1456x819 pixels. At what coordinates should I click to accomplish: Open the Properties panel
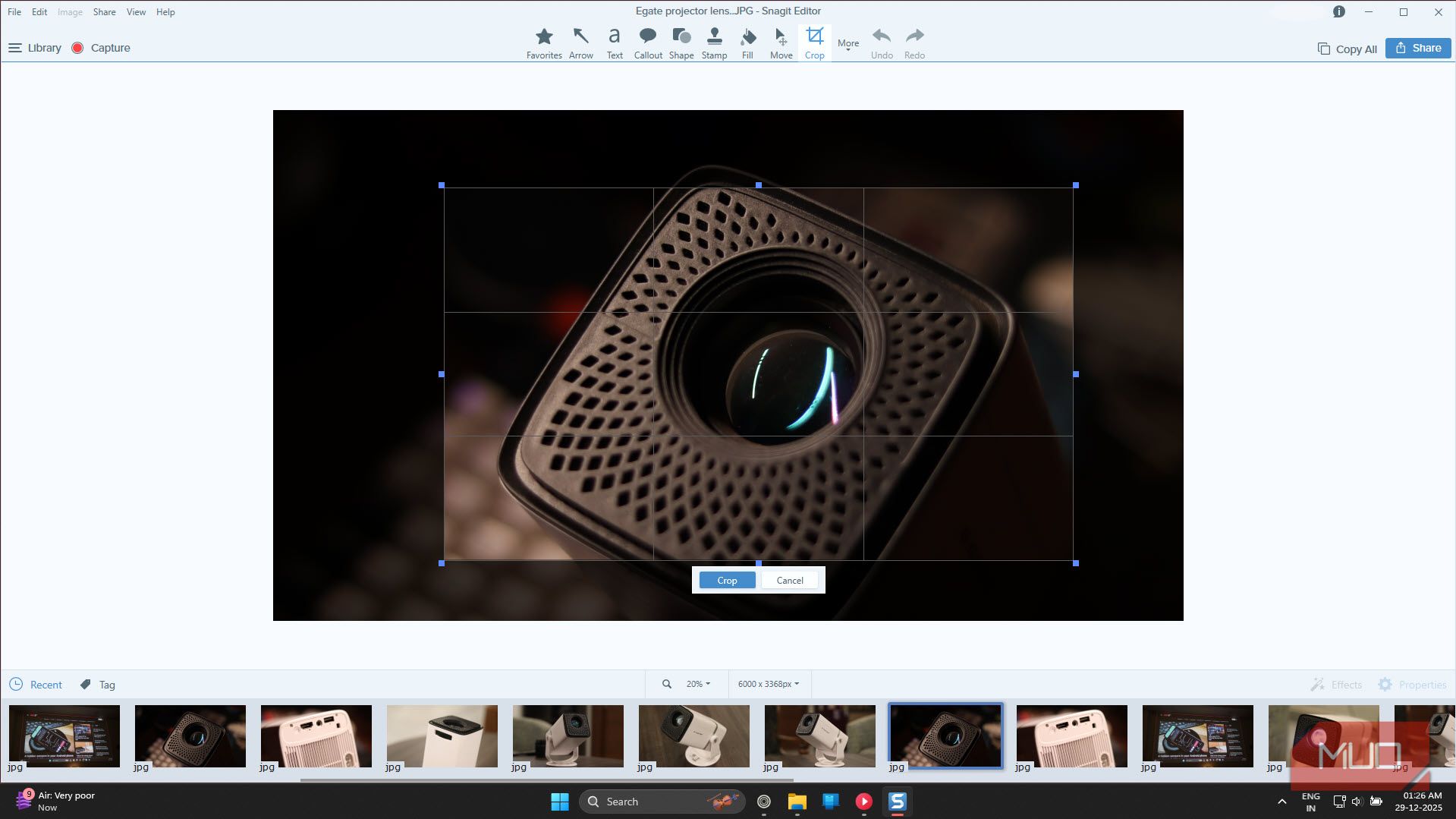coord(1412,685)
